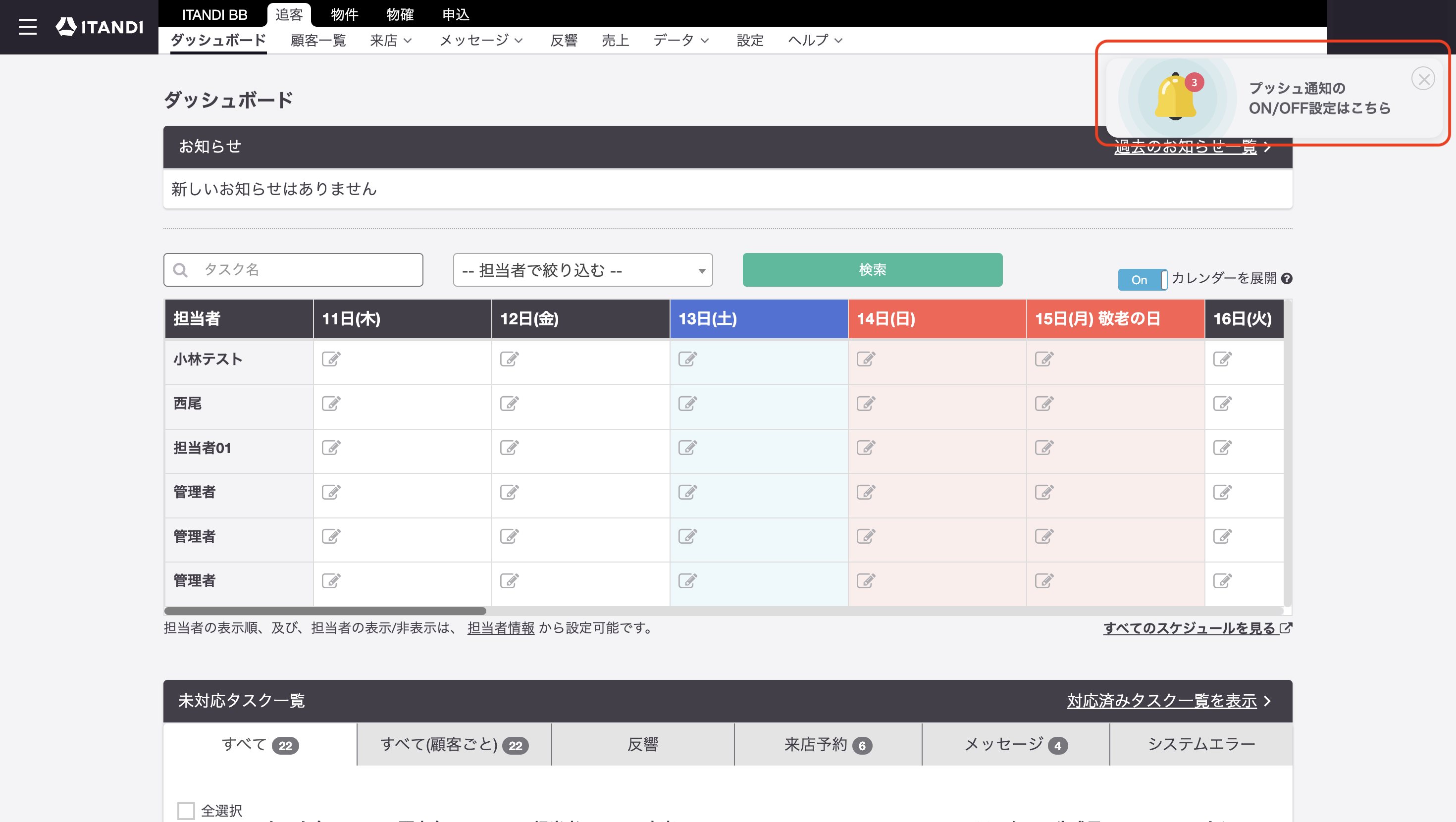
Task: Select the 反響 task tab
Action: 643,745
